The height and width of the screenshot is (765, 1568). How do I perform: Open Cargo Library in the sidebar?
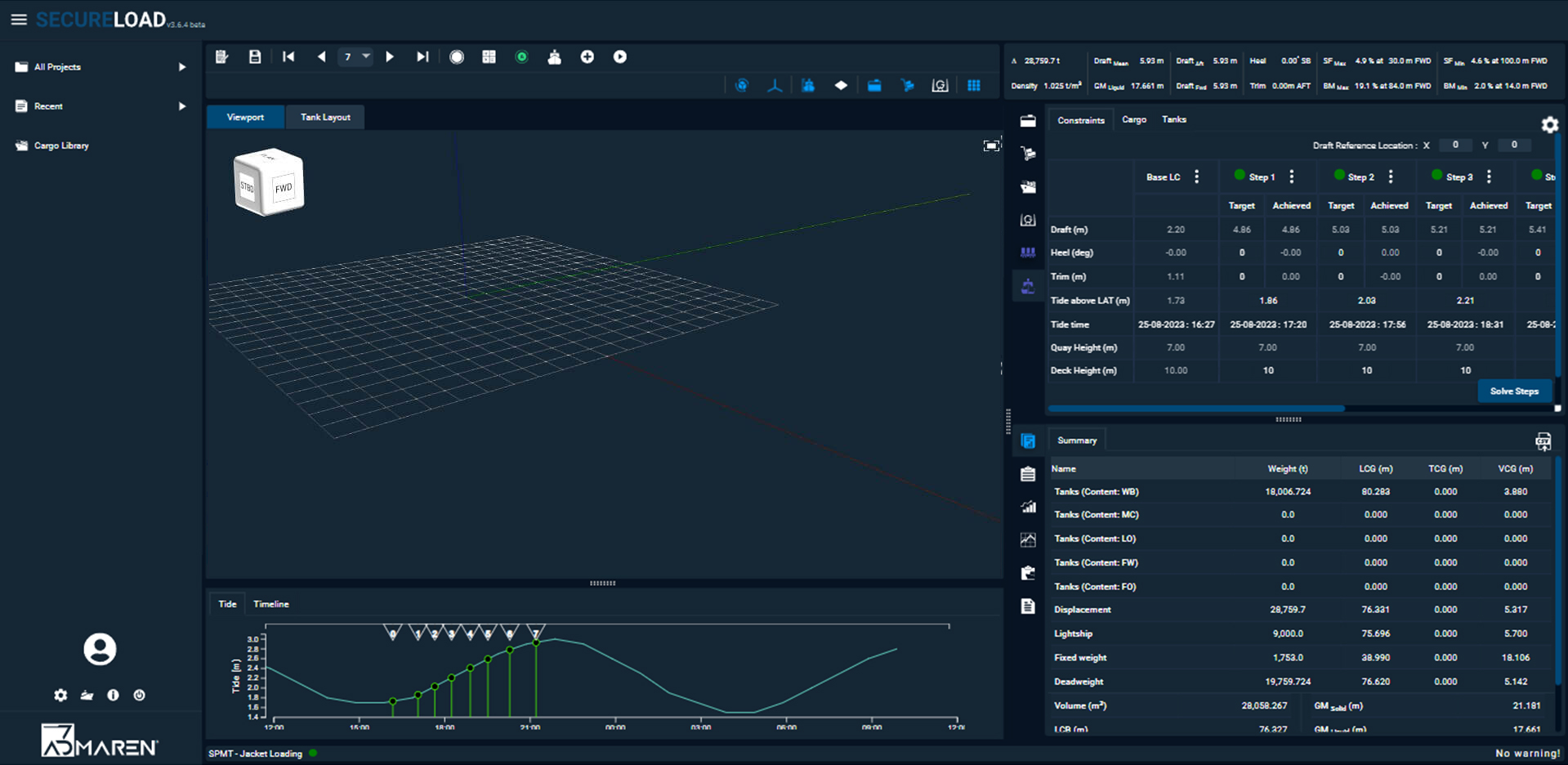click(61, 145)
